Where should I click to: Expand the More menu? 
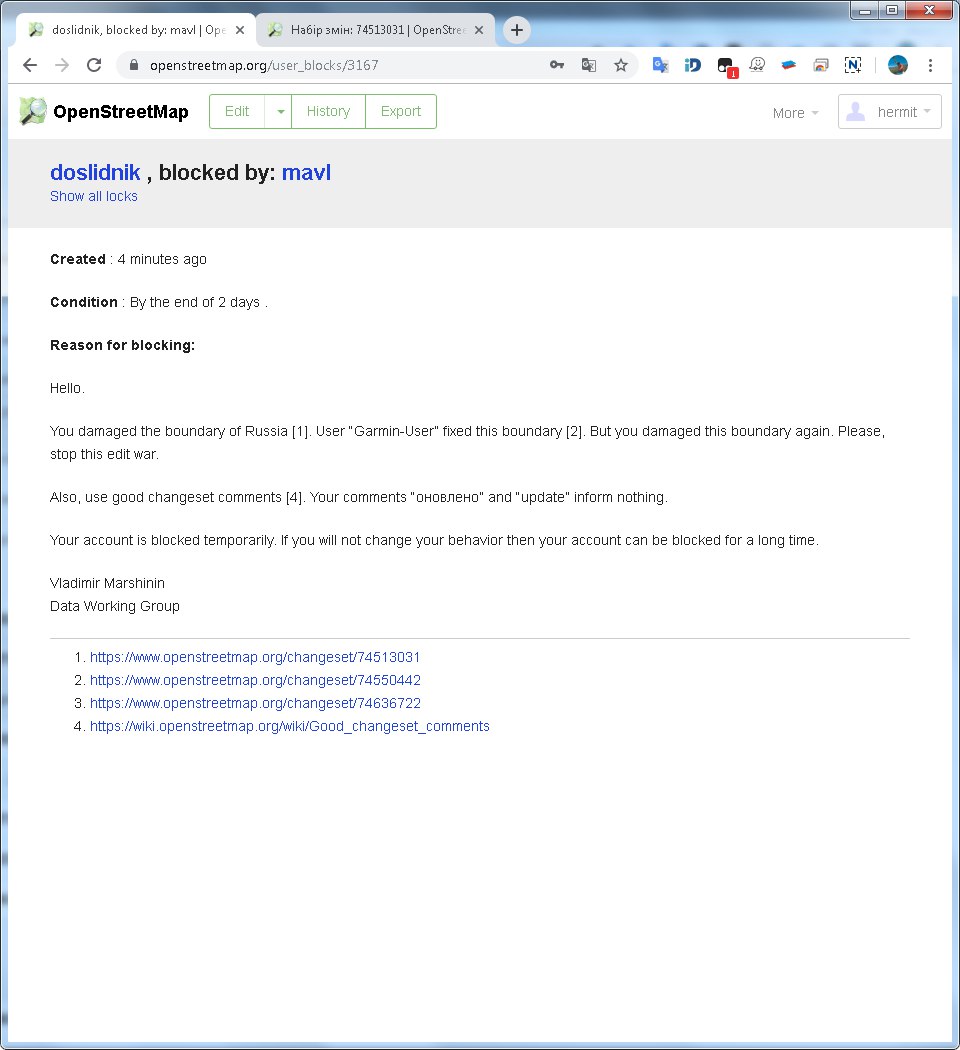coord(795,113)
